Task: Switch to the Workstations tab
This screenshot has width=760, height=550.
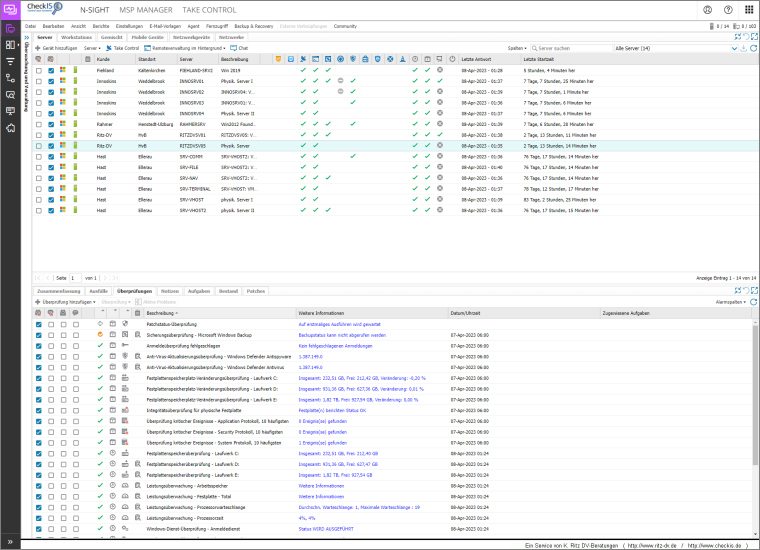Action: coord(76,37)
